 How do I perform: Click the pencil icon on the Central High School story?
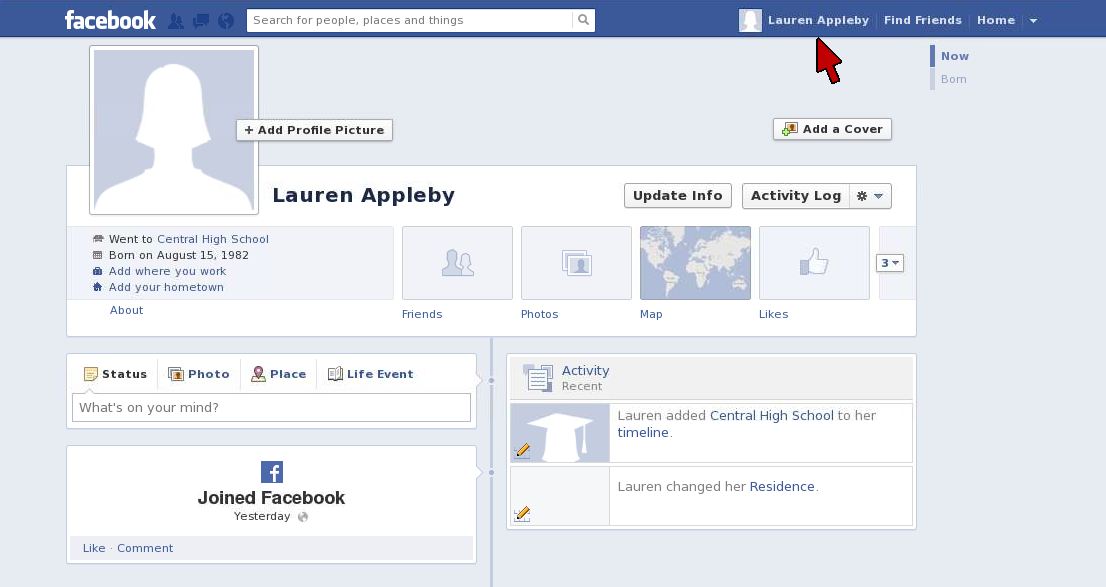click(521, 450)
